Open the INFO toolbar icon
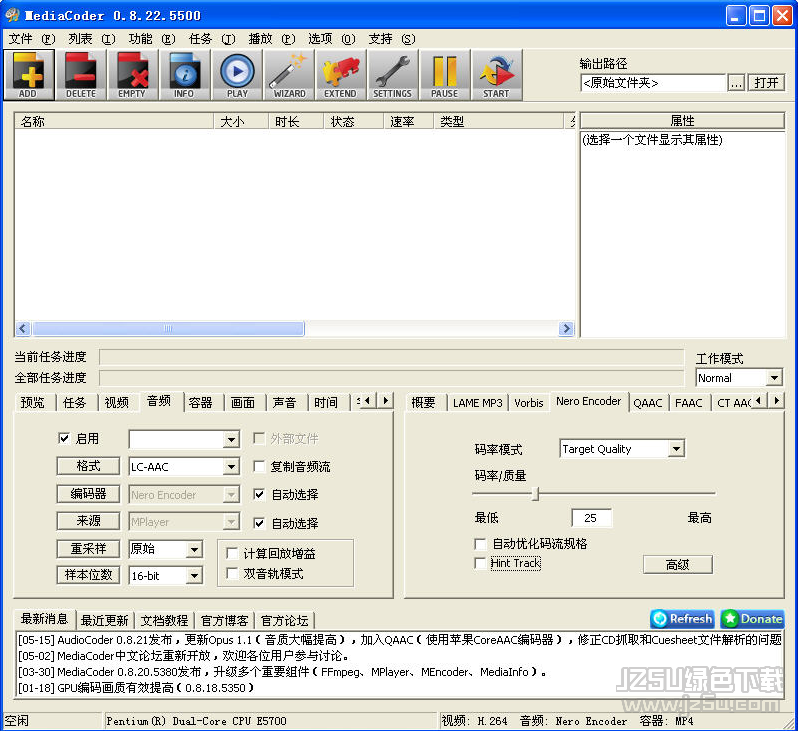 click(184, 75)
